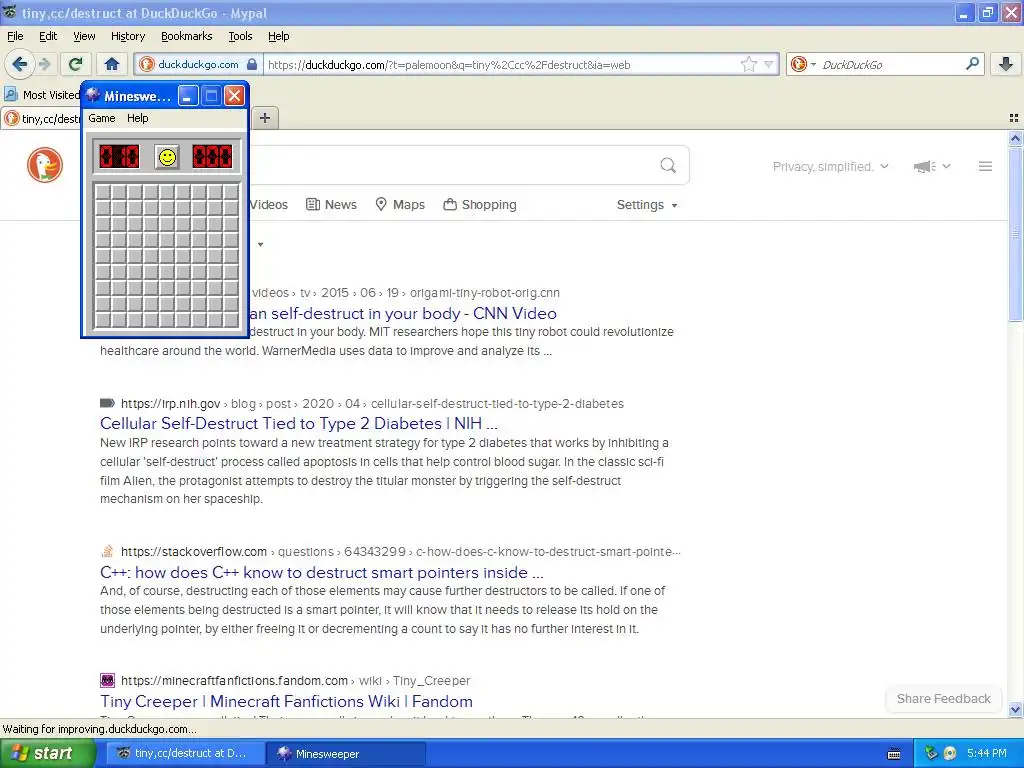Click the scrollbar up arrow of the page
The height and width of the screenshot is (768, 1024).
[x=1015, y=138]
